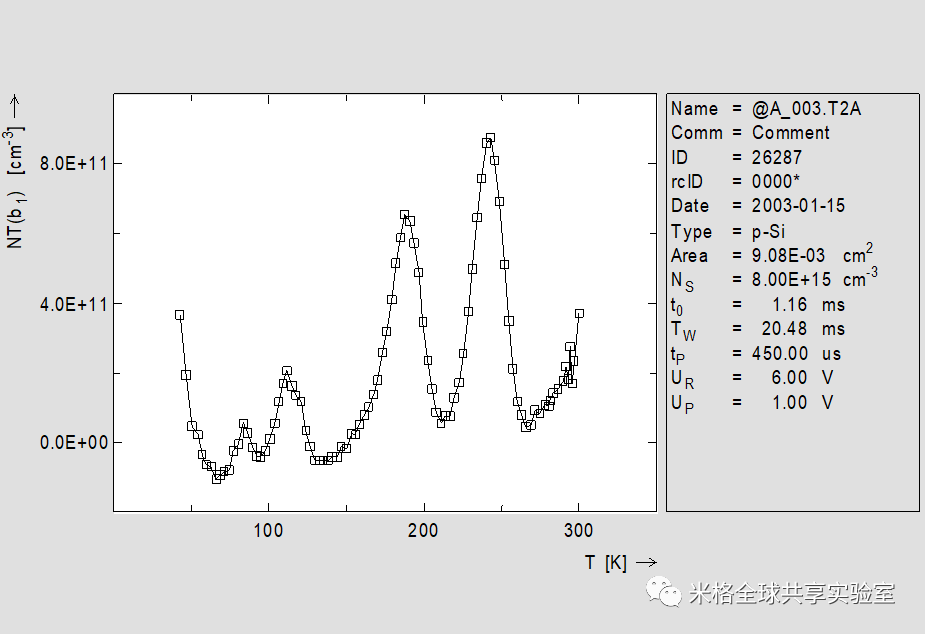The height and width of the screenshot is (634, 925).
Task: Click the Name value @A_003.T2A
Action: [x=806, y=109]
